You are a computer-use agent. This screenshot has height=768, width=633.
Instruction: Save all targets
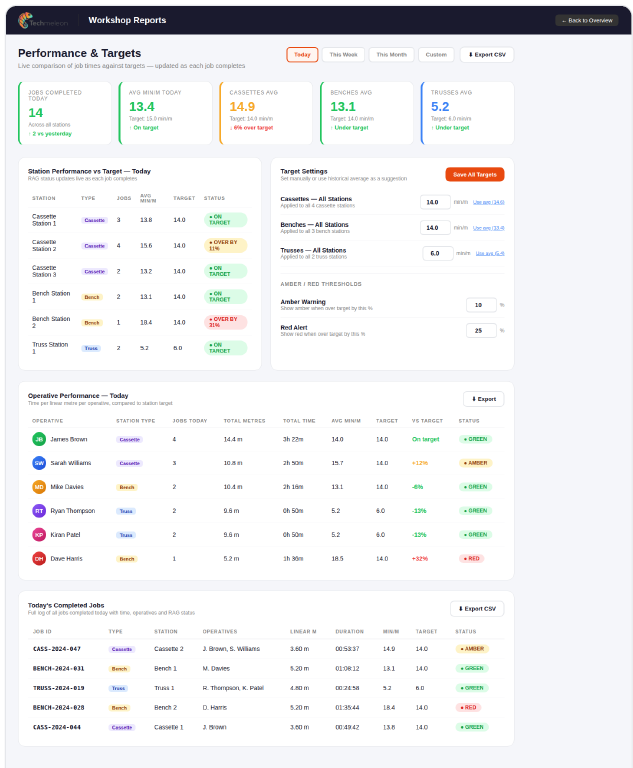coord(475,174)
